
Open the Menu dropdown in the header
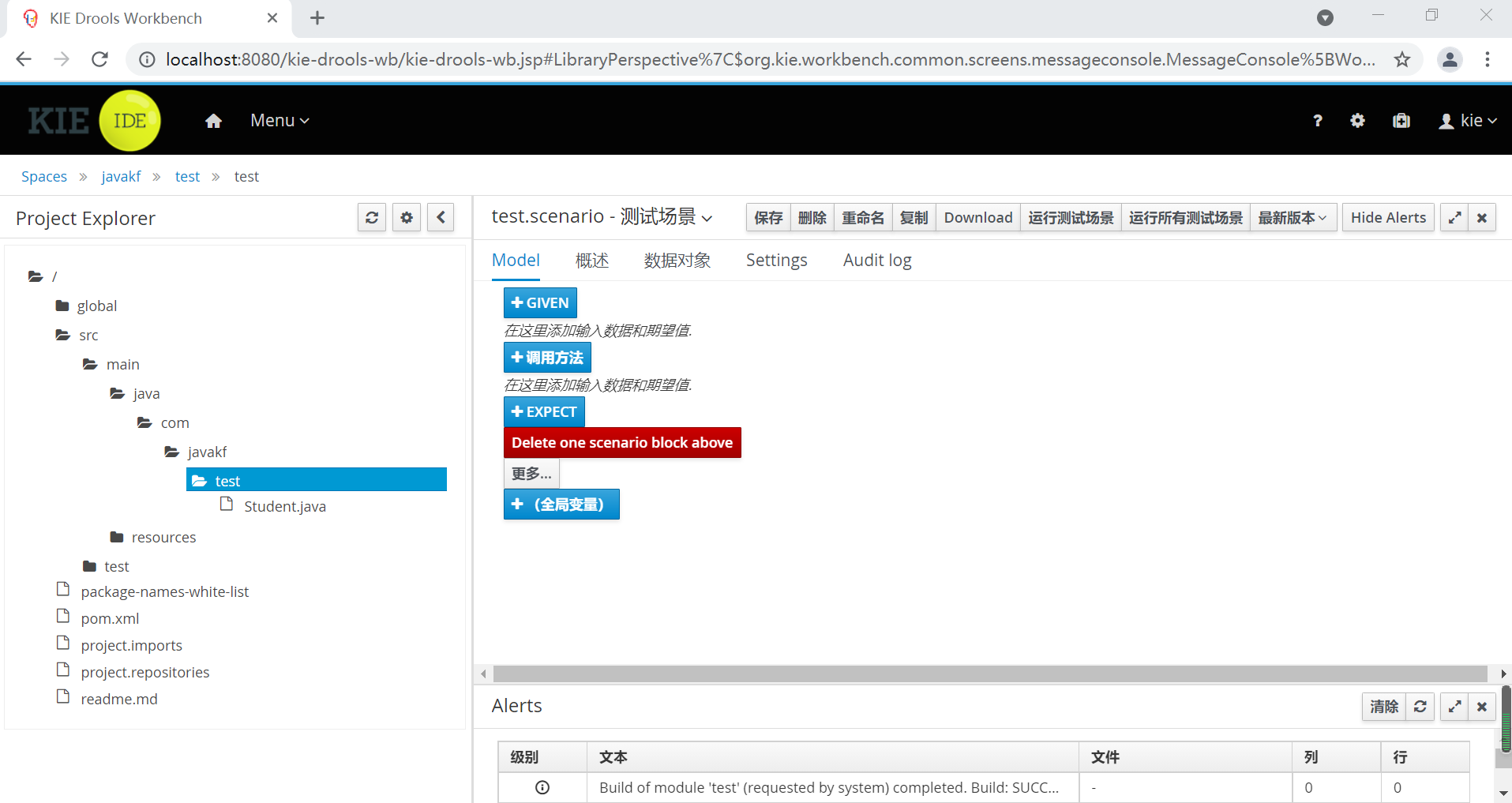278,120
